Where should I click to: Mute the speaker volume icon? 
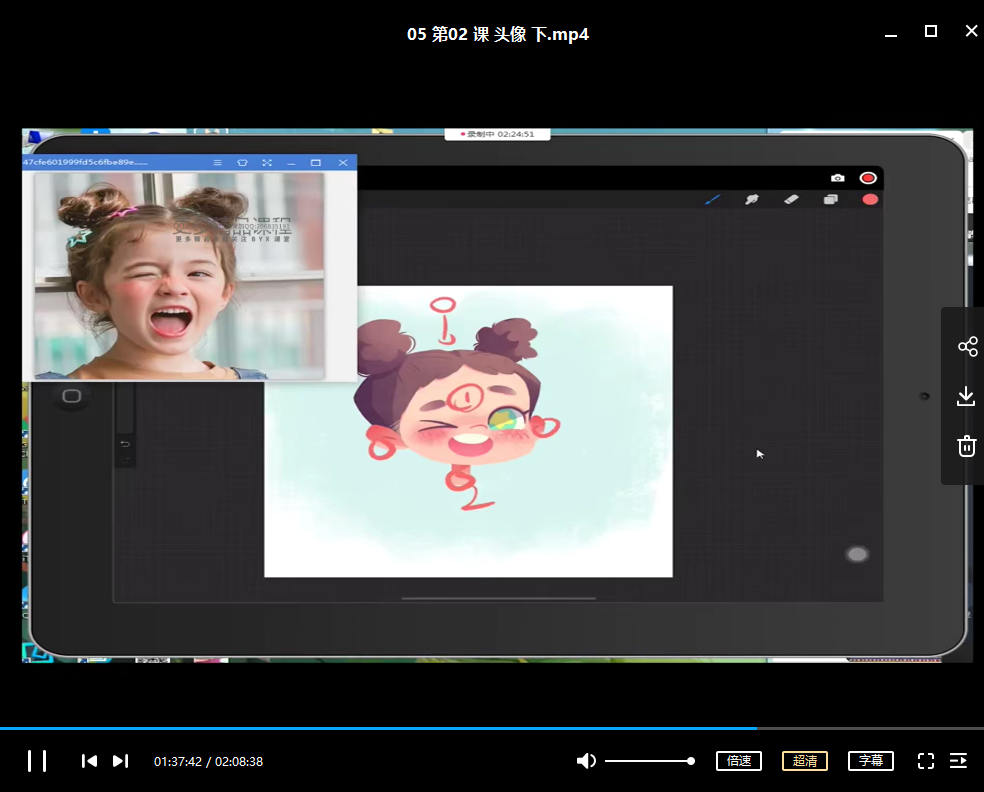[x=586, y=761]
